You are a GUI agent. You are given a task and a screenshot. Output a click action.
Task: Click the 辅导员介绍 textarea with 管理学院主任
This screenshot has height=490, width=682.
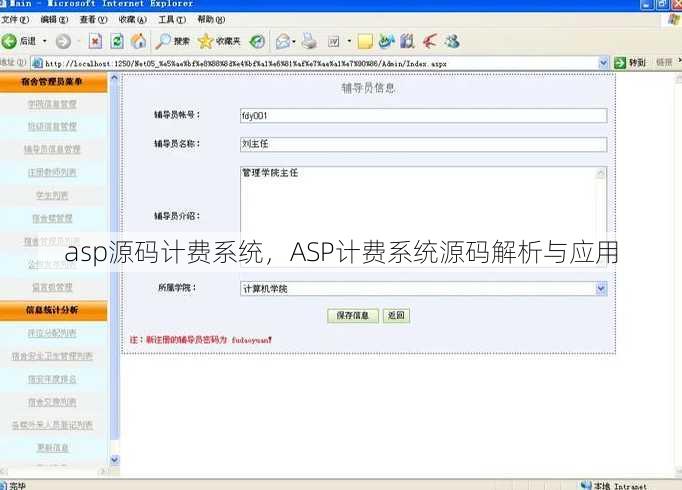pyautogui.click(x=423, y=216)
